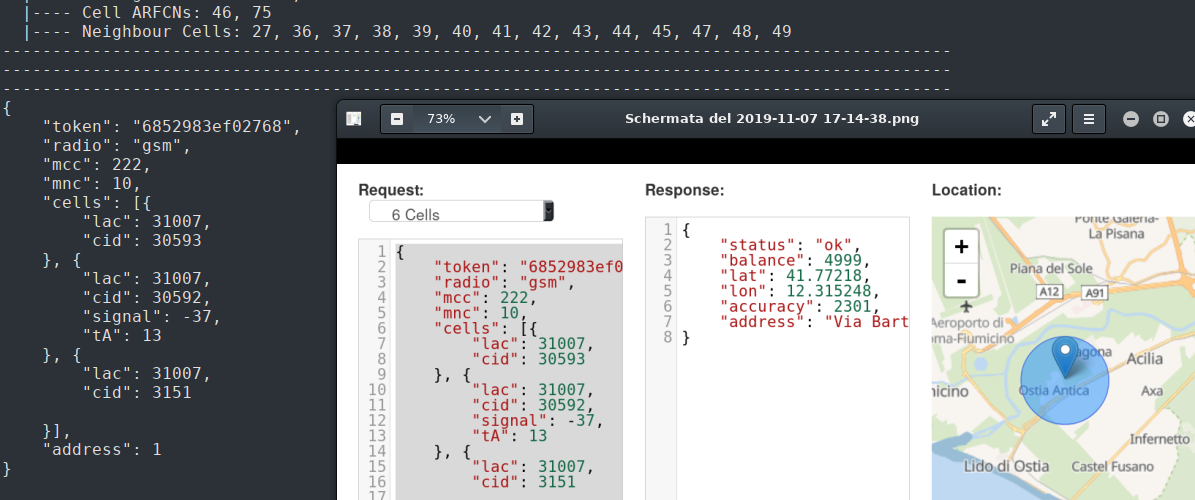This screenshot has width=1195, height=500.
Task: Expand the zoom level dropdown chevron
Action: [485, 119]
